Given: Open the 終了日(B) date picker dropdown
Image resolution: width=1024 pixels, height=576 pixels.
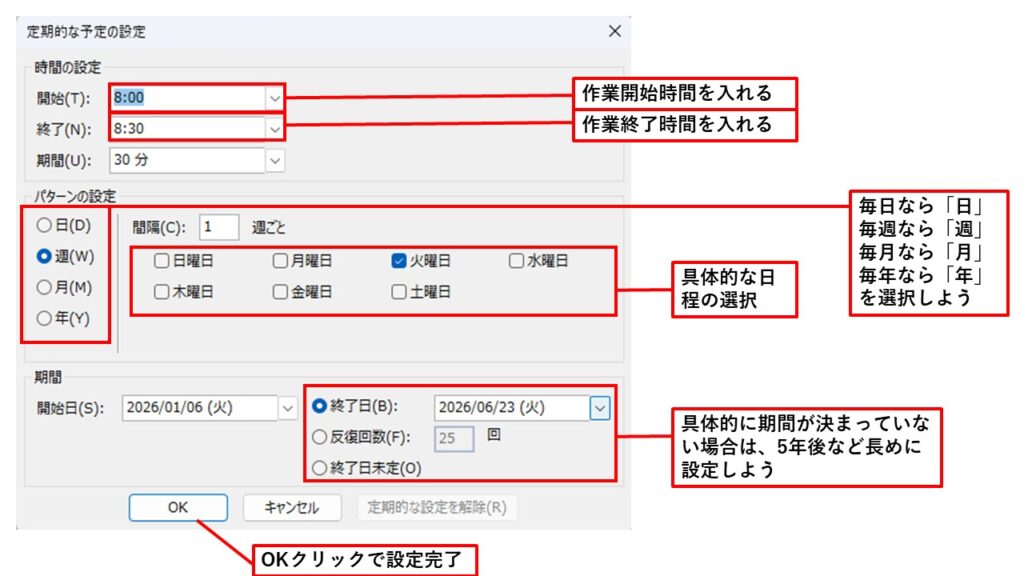Looking at the screenshot, I should click(x=599, y=407).
